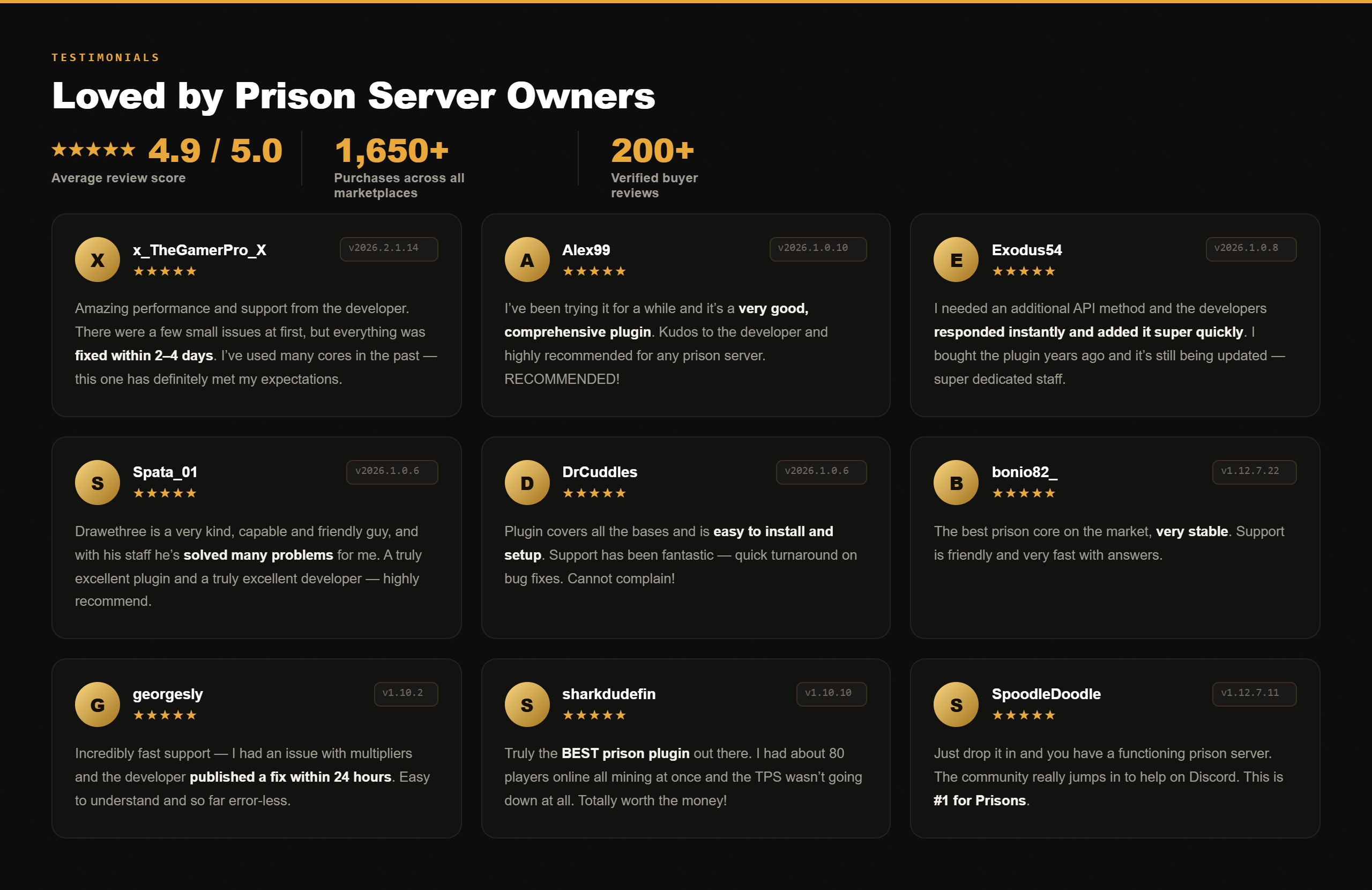This screenshot has height=890, width=1372.
Task: Click the SpoodleDoodle S avatar
Action: (x=956, y=704)
